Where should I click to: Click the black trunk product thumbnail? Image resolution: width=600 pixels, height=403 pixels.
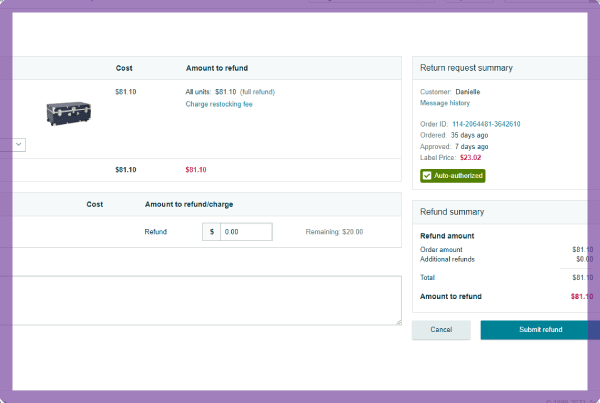(68, 111)
